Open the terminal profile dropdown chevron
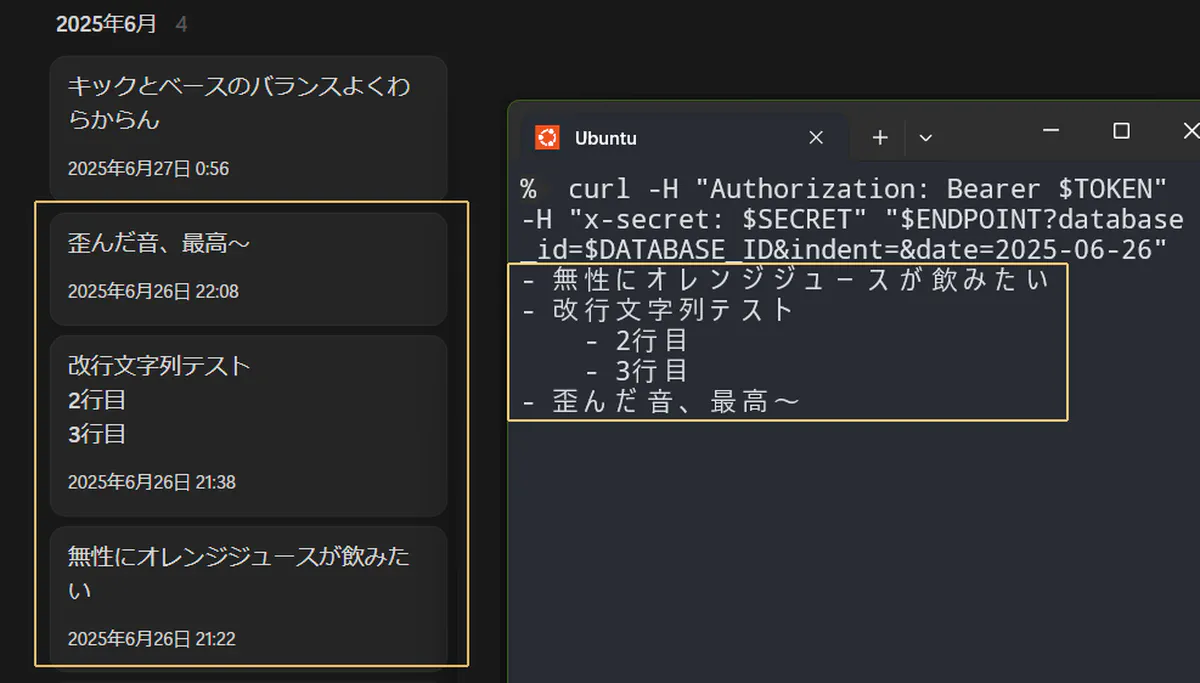Viewport: 1200px width, 683px height. (x=925, y=138)
